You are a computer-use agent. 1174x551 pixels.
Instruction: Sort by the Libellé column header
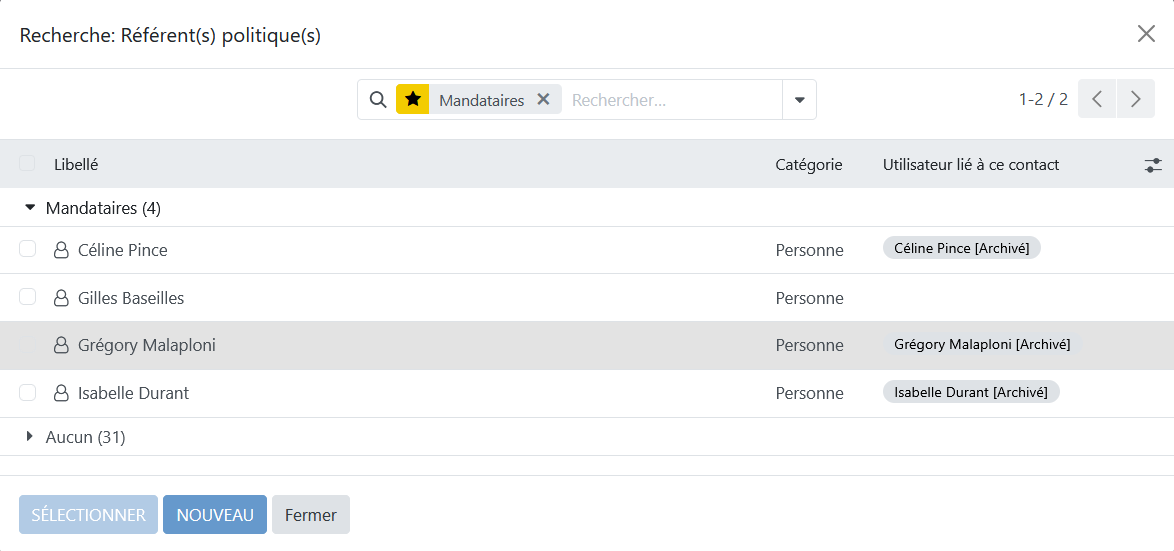[x=76, y=165]
